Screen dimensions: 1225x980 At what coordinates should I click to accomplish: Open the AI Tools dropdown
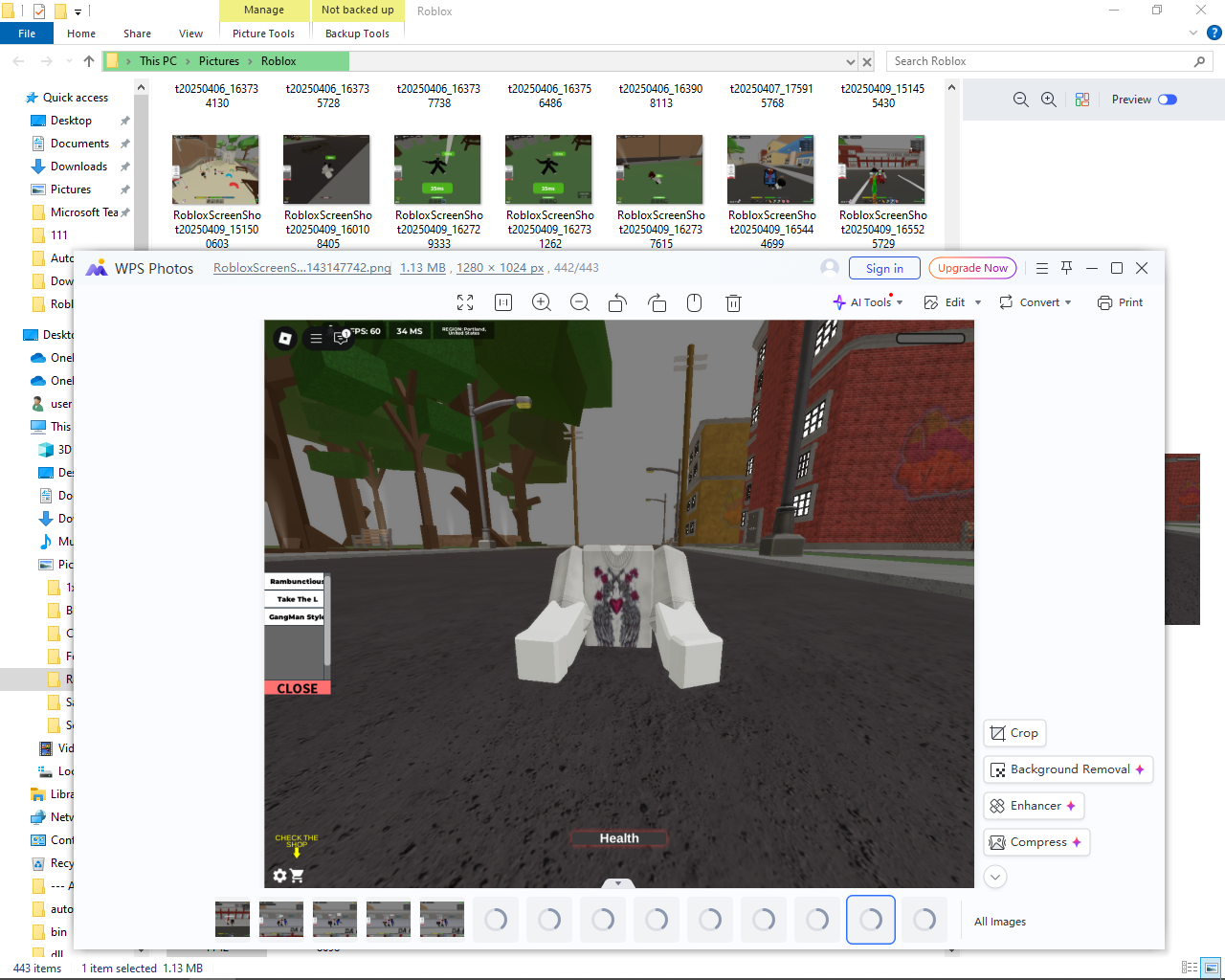(868, 302)
